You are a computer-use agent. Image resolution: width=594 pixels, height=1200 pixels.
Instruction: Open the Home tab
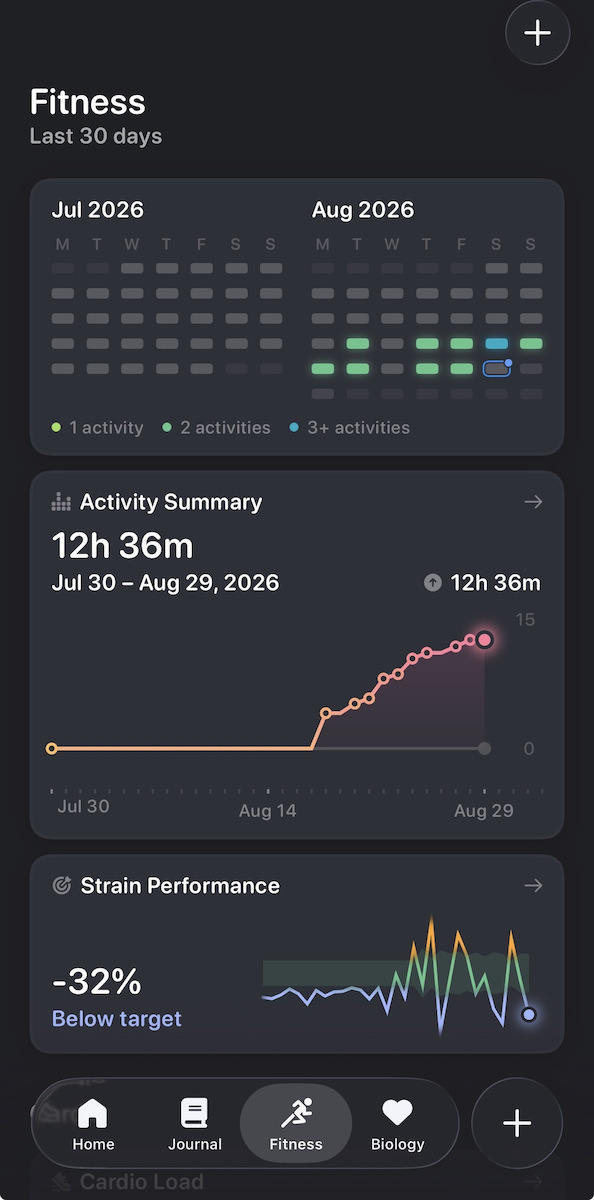(x=93, y=1124)
